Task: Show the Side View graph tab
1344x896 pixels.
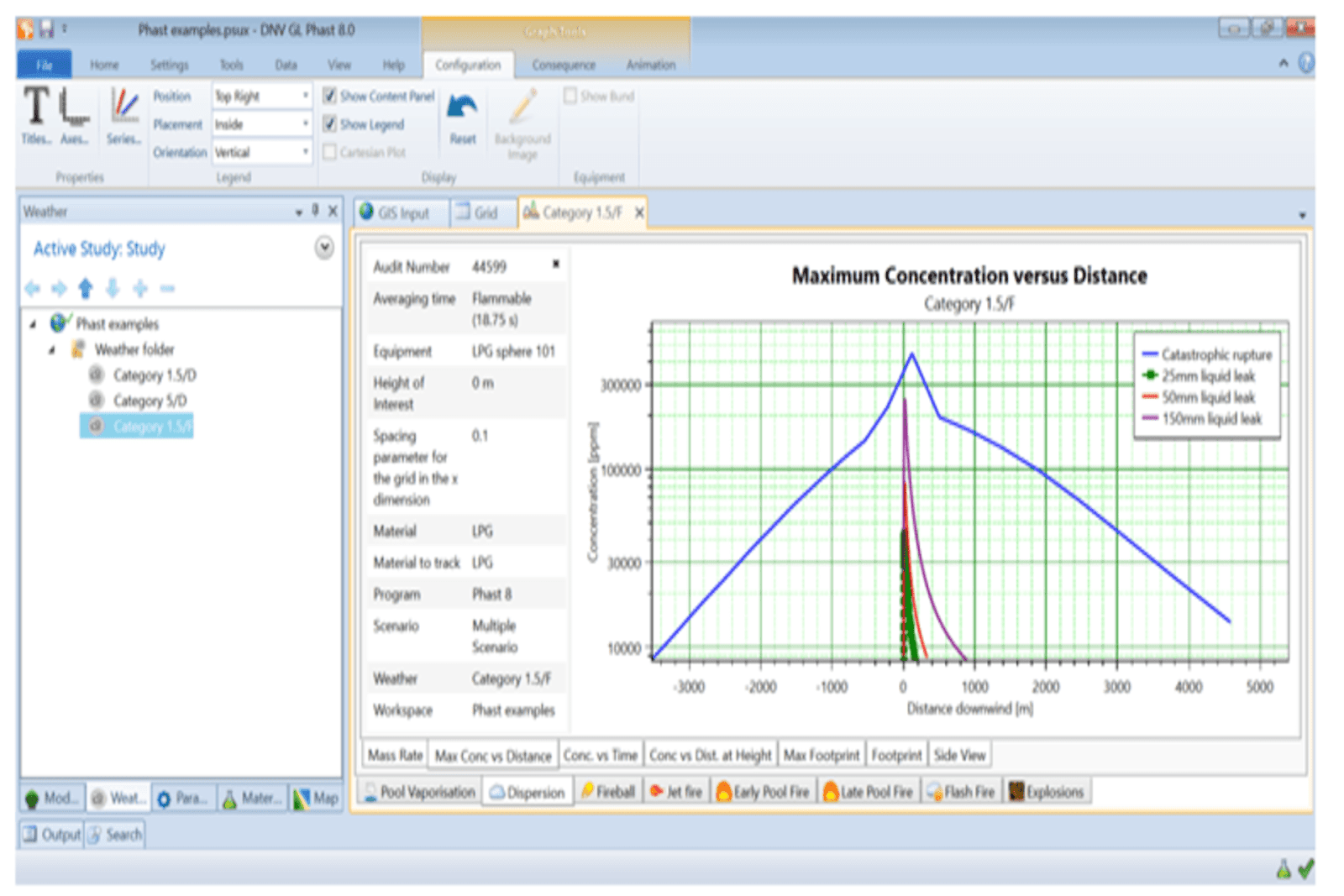Action: (x=959, y=755)
